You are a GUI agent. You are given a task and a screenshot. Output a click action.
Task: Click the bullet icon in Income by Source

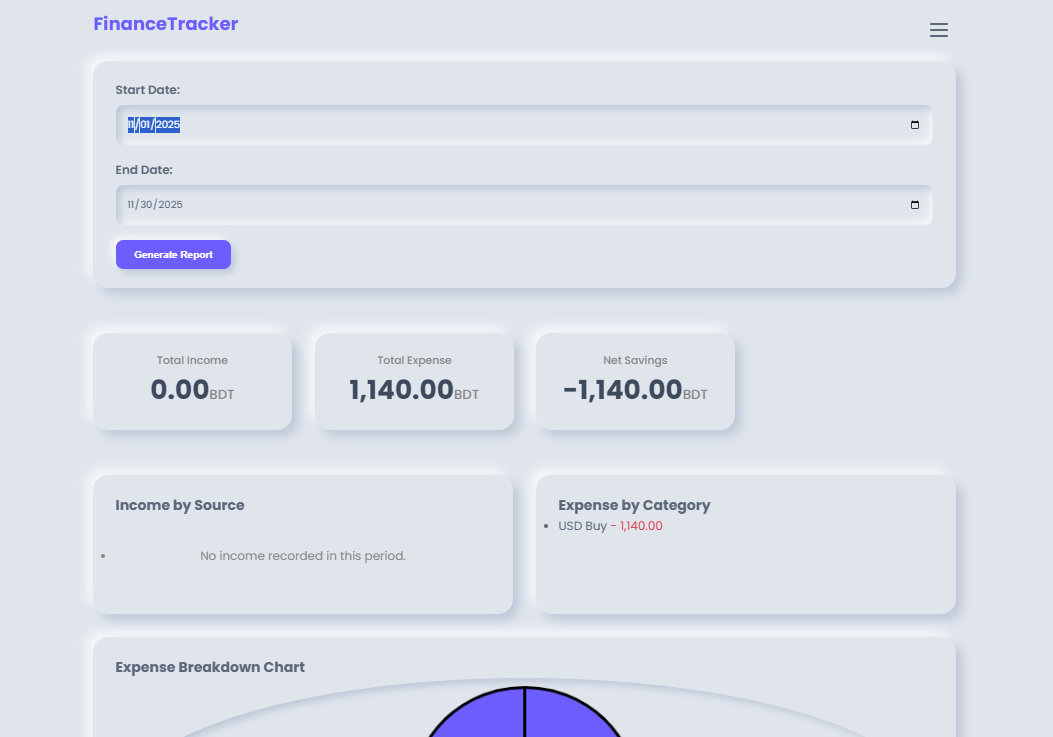point(104,556)
